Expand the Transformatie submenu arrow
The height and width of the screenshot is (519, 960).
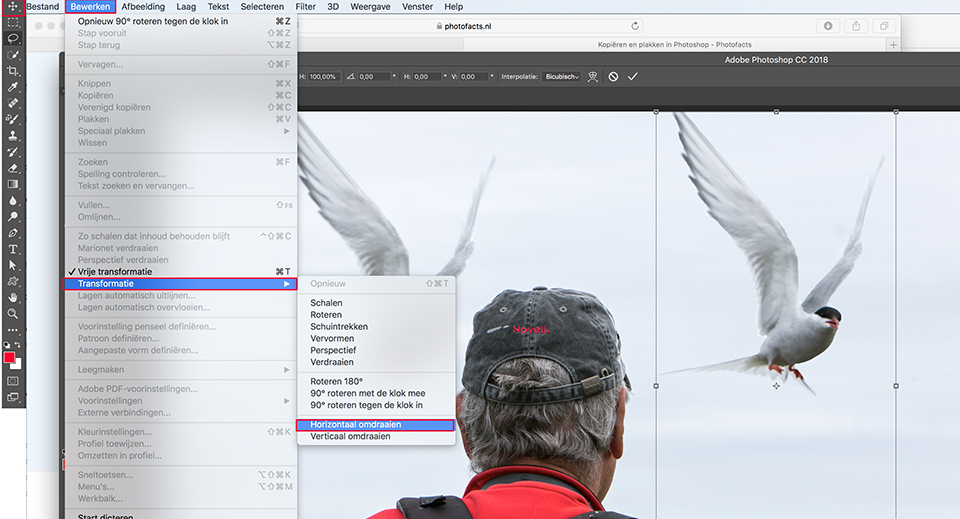tap(287, 284)
